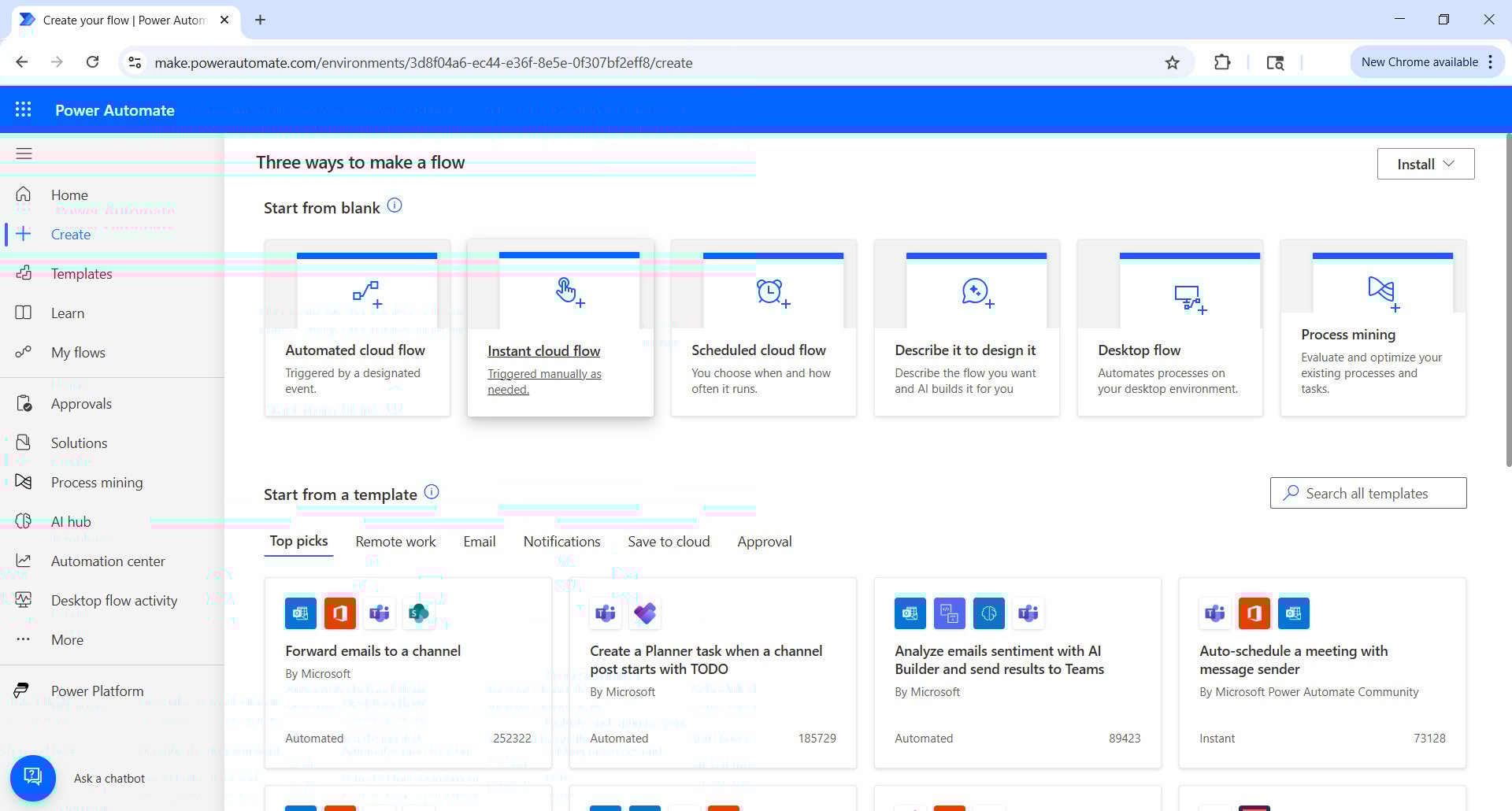Click the Describe it to design it icon

(x=977, y=292)
